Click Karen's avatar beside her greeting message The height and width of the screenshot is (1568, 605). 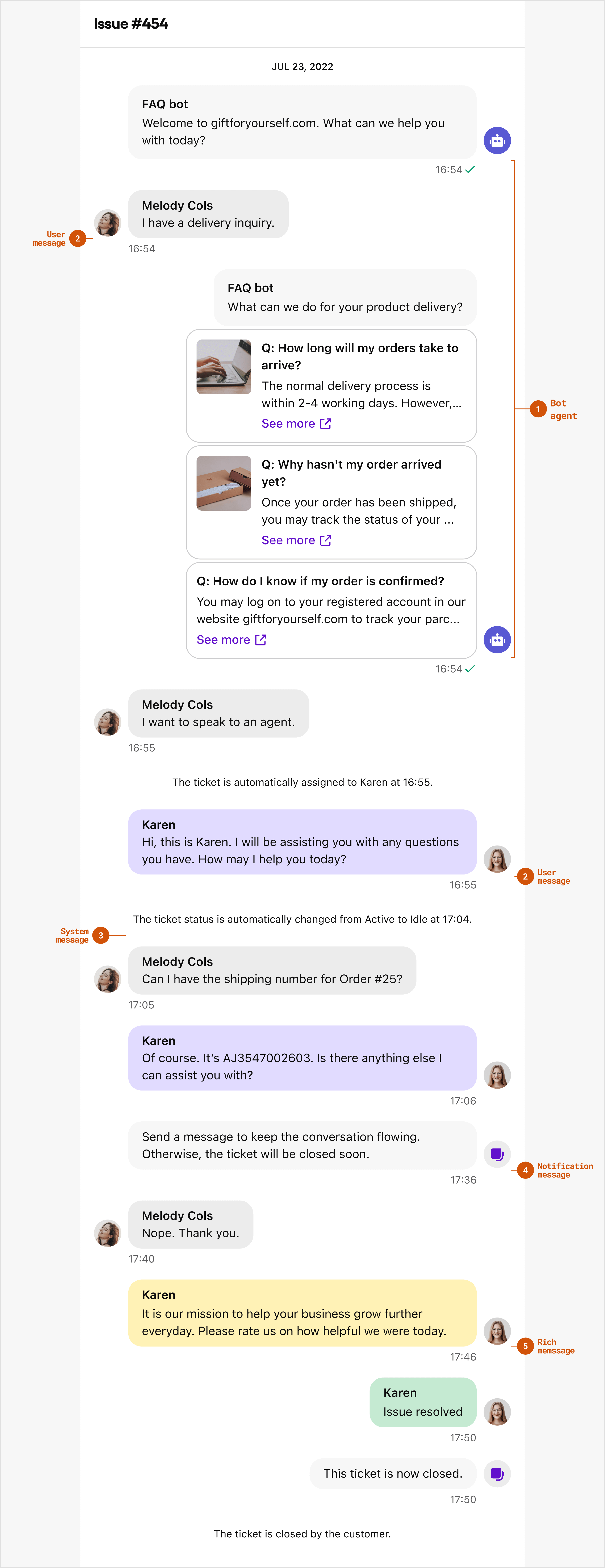[497, 859]
